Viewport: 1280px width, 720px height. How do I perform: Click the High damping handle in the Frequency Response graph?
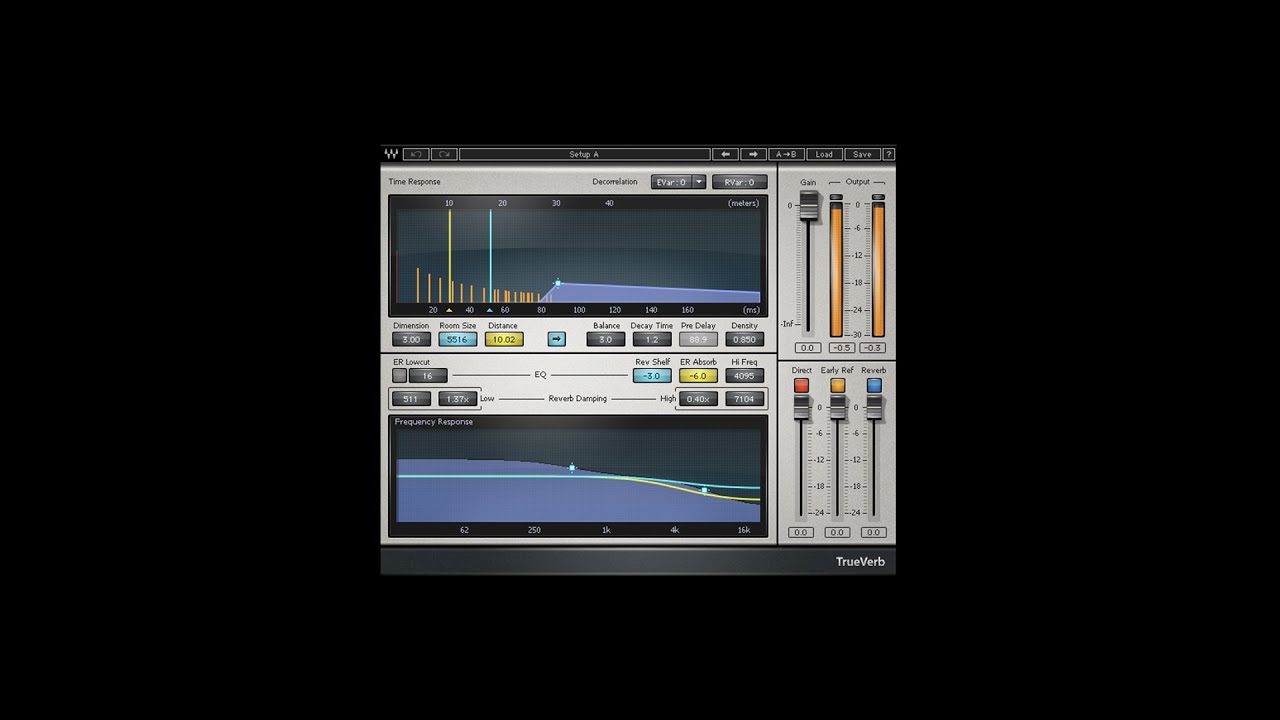[705, 490]
